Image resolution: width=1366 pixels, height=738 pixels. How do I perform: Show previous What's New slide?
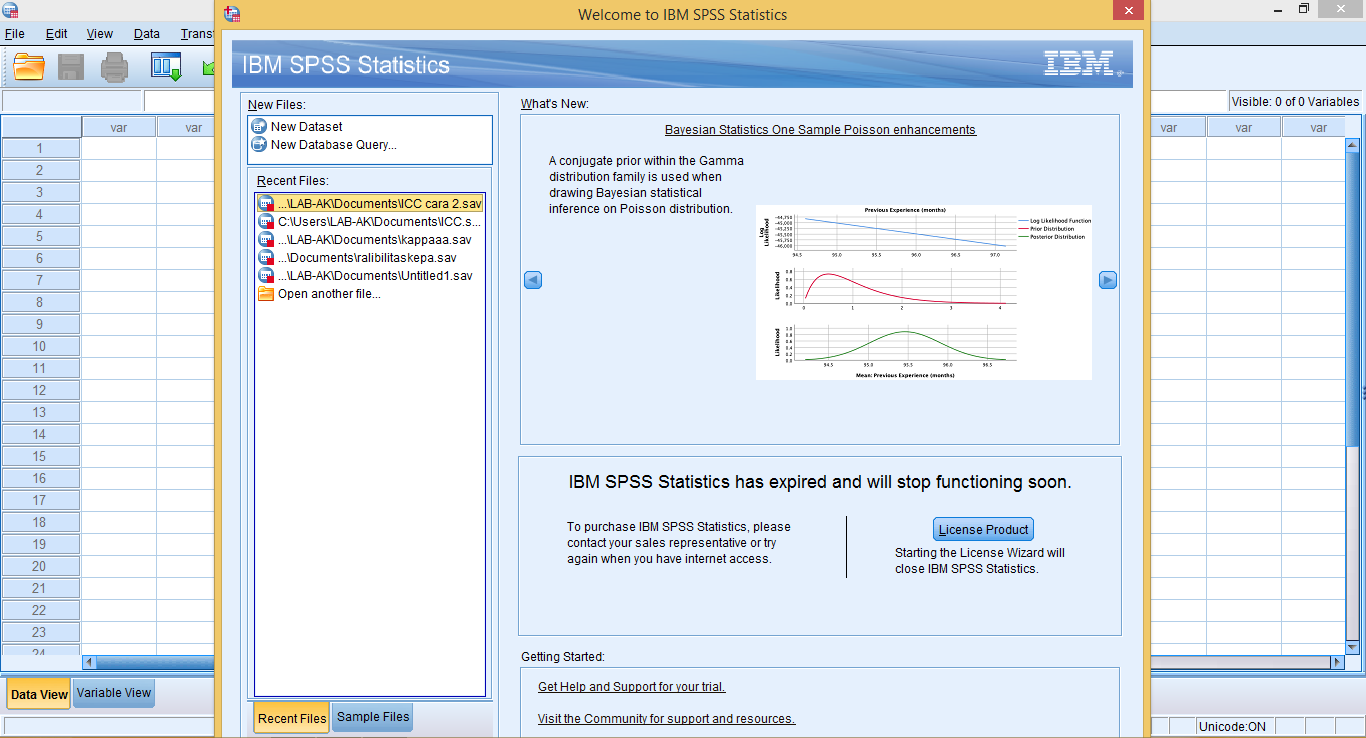tap(533, 280)
